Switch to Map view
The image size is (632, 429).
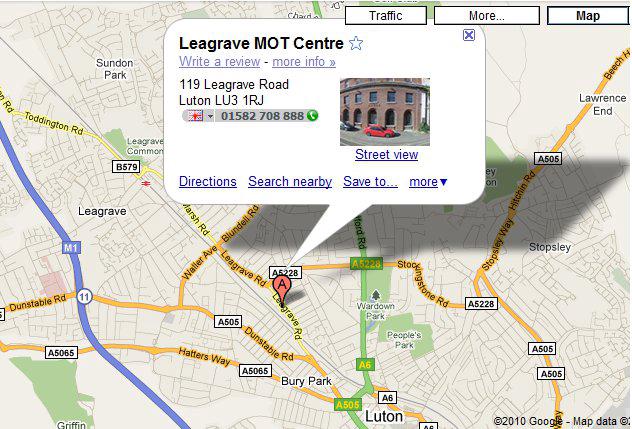588,16
